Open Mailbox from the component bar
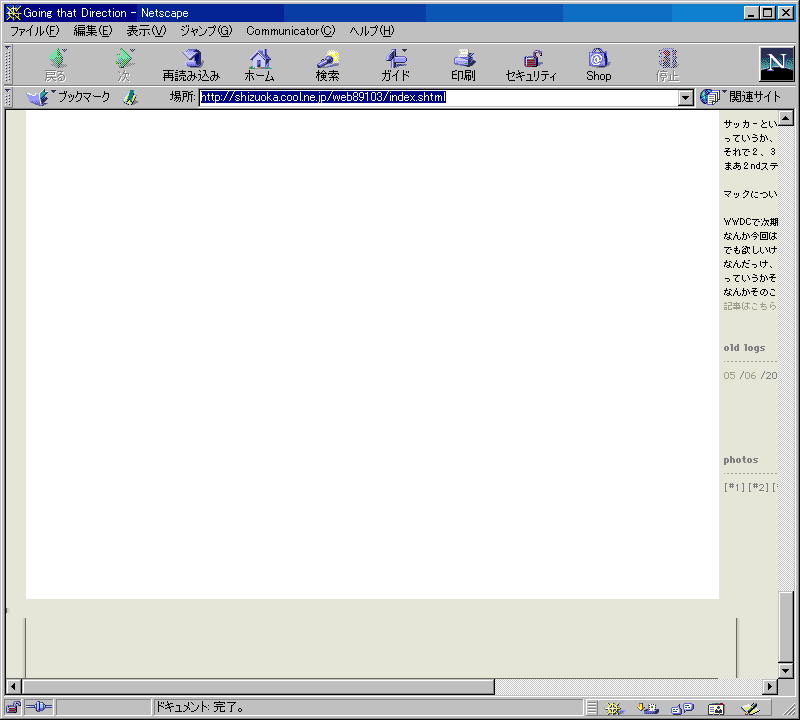Screen dimensions: 800x720 click(x=647, y=708)
